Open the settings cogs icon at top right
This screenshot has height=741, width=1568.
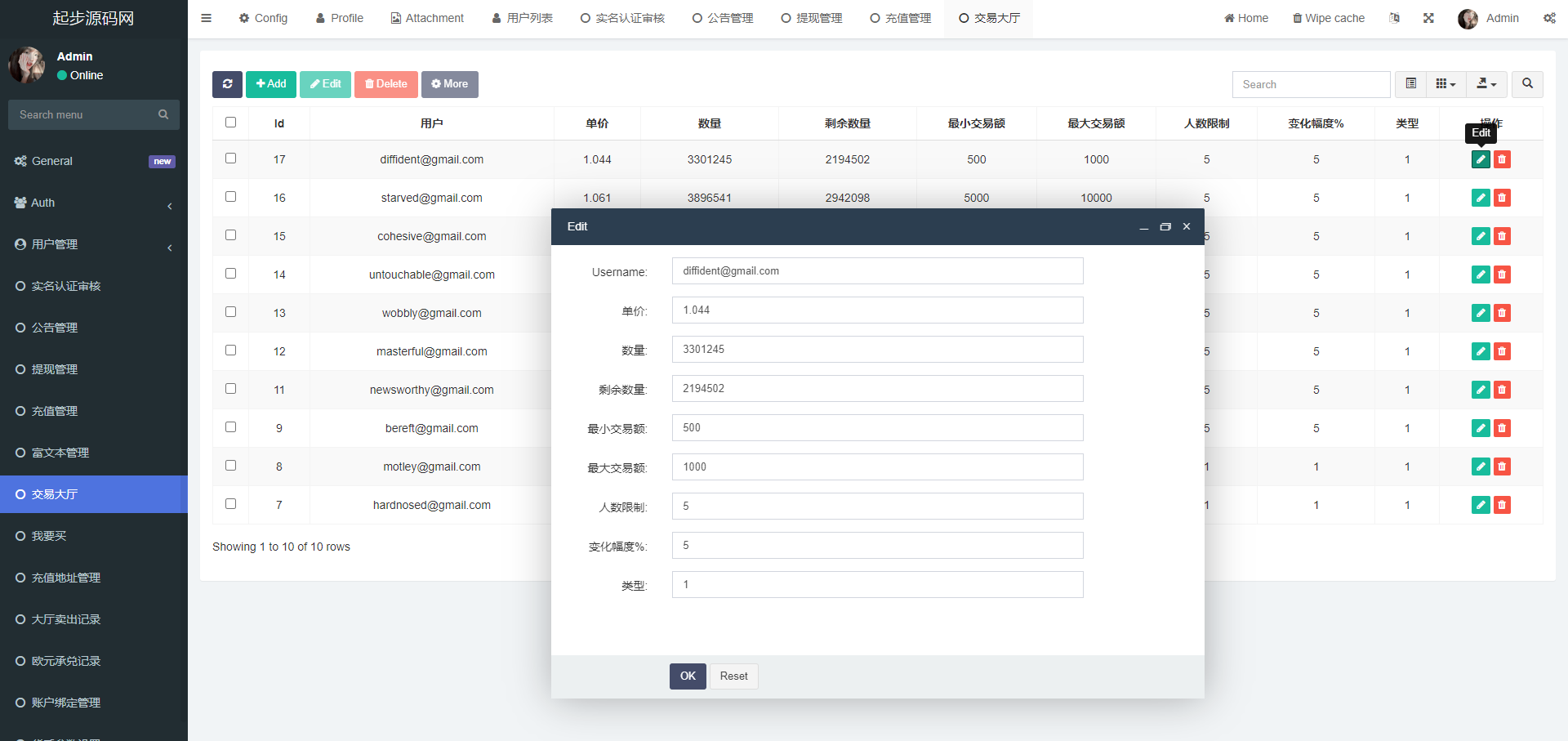tap(1549, 18)
